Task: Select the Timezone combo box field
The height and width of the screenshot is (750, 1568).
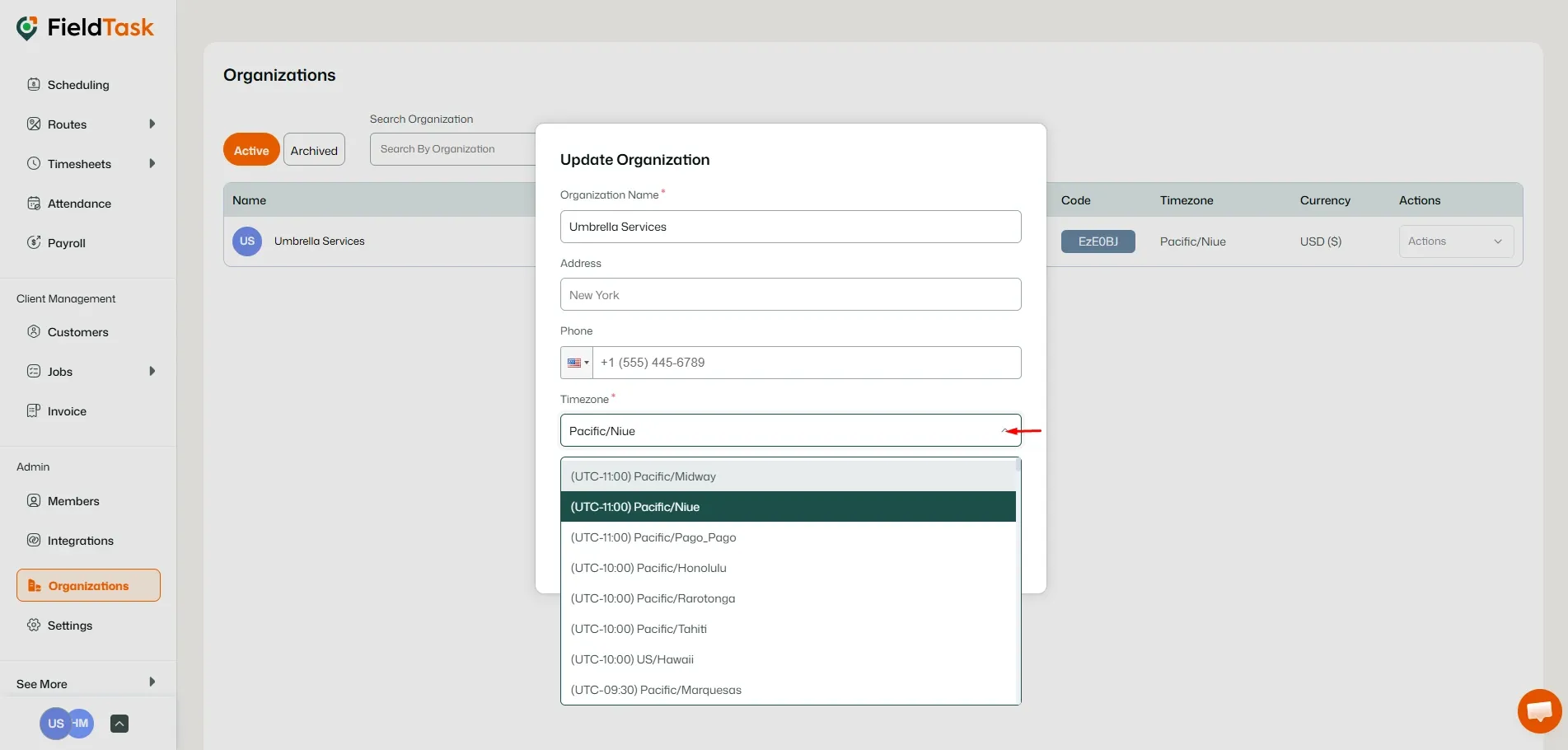Action: coord(790,430)
